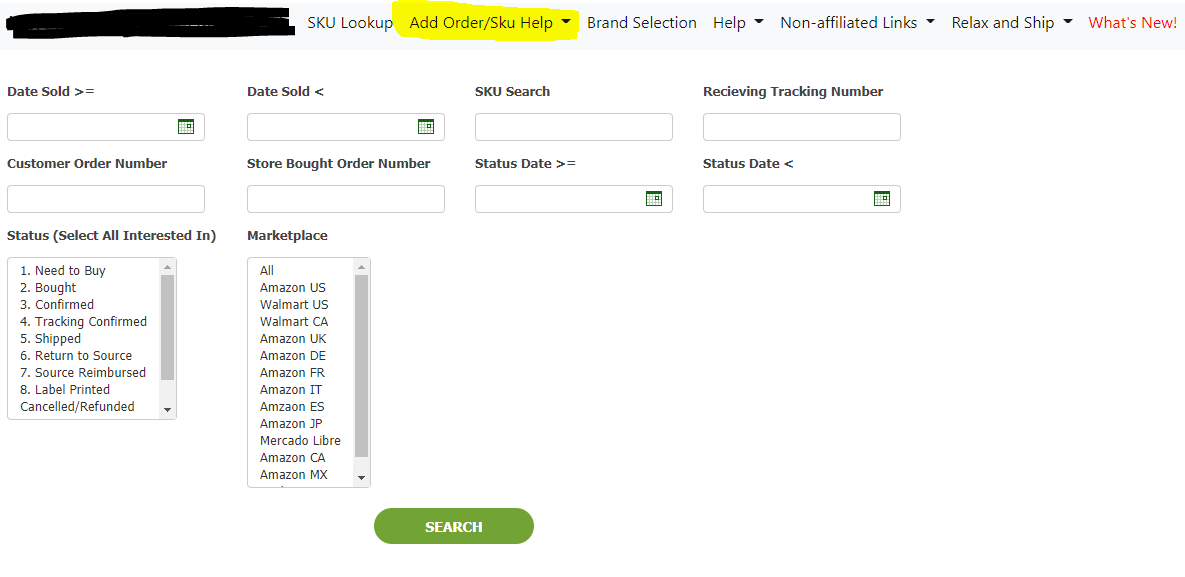Screen dimensions: 1185x577
Task: Select 'Mercado Libre' marketplace
Action: [301, 441]
